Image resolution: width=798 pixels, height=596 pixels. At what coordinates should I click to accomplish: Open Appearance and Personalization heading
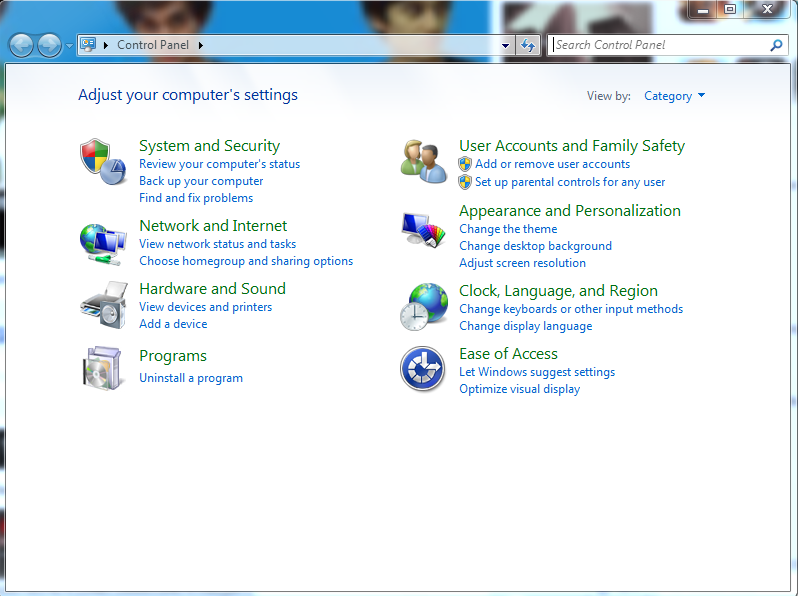click(569, 211)
